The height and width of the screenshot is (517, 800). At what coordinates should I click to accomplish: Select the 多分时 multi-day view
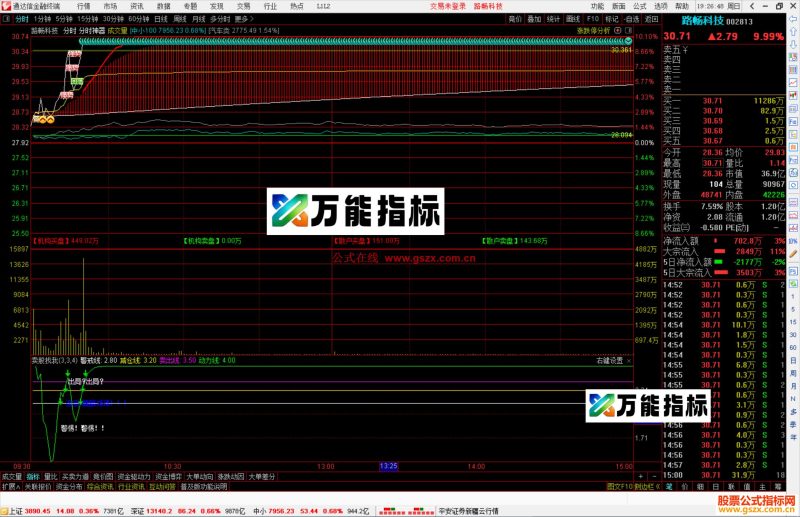pos(220,19)
